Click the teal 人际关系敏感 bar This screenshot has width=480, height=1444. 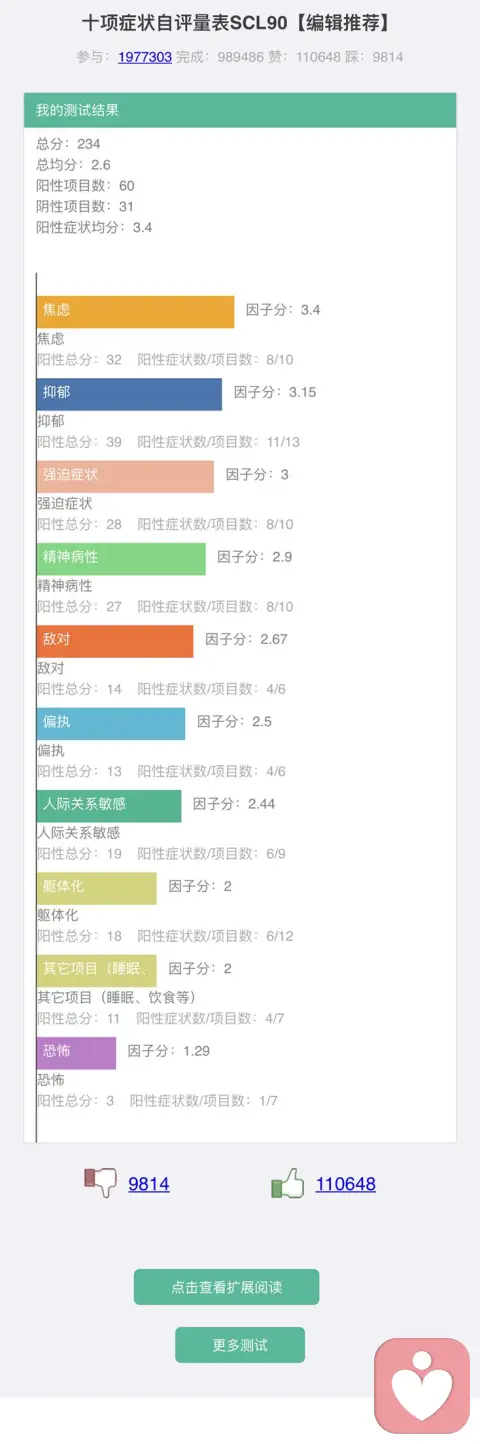(x=109, y=805)
